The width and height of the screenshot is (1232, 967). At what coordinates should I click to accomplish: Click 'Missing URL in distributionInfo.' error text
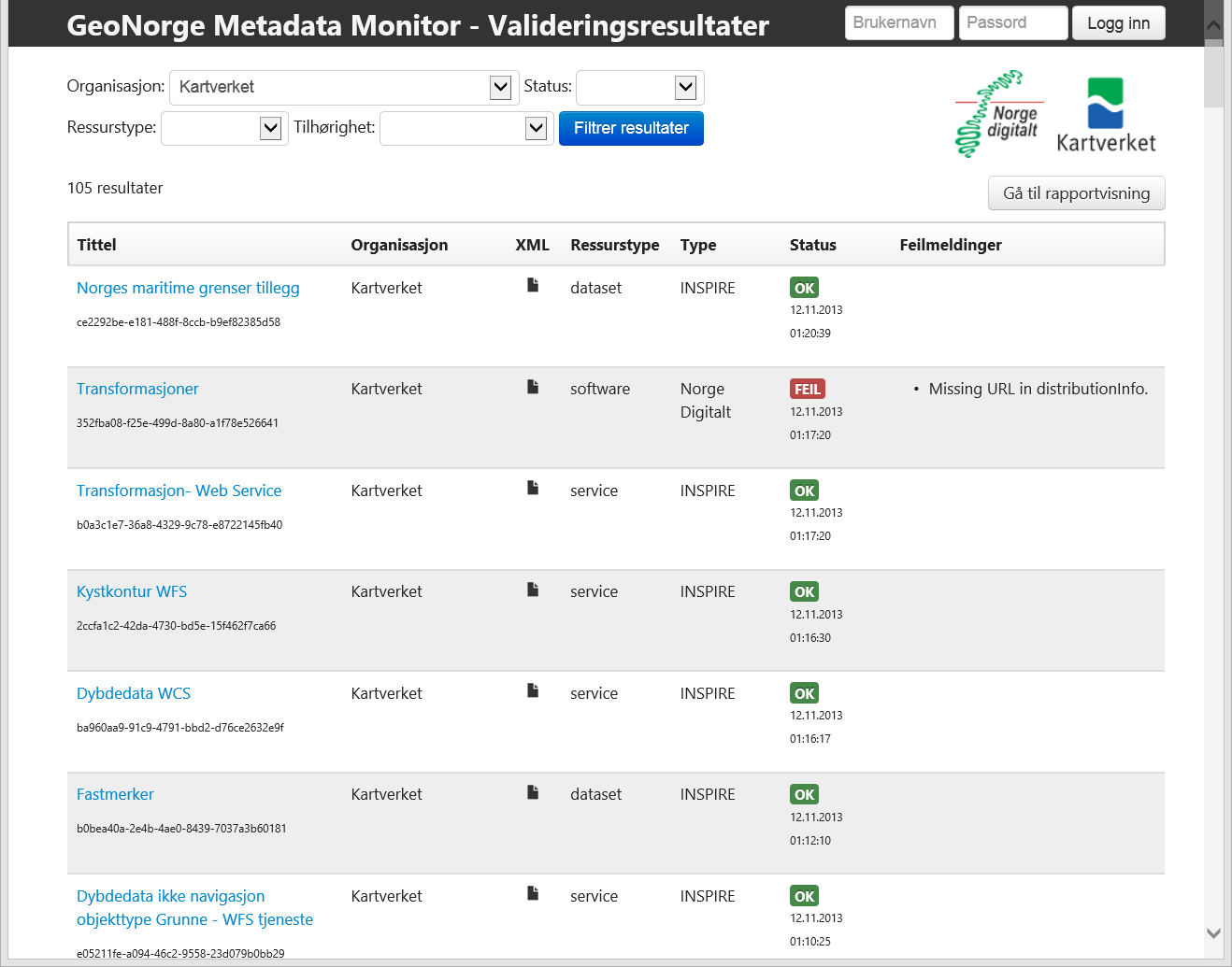[x=1038, y=389]
